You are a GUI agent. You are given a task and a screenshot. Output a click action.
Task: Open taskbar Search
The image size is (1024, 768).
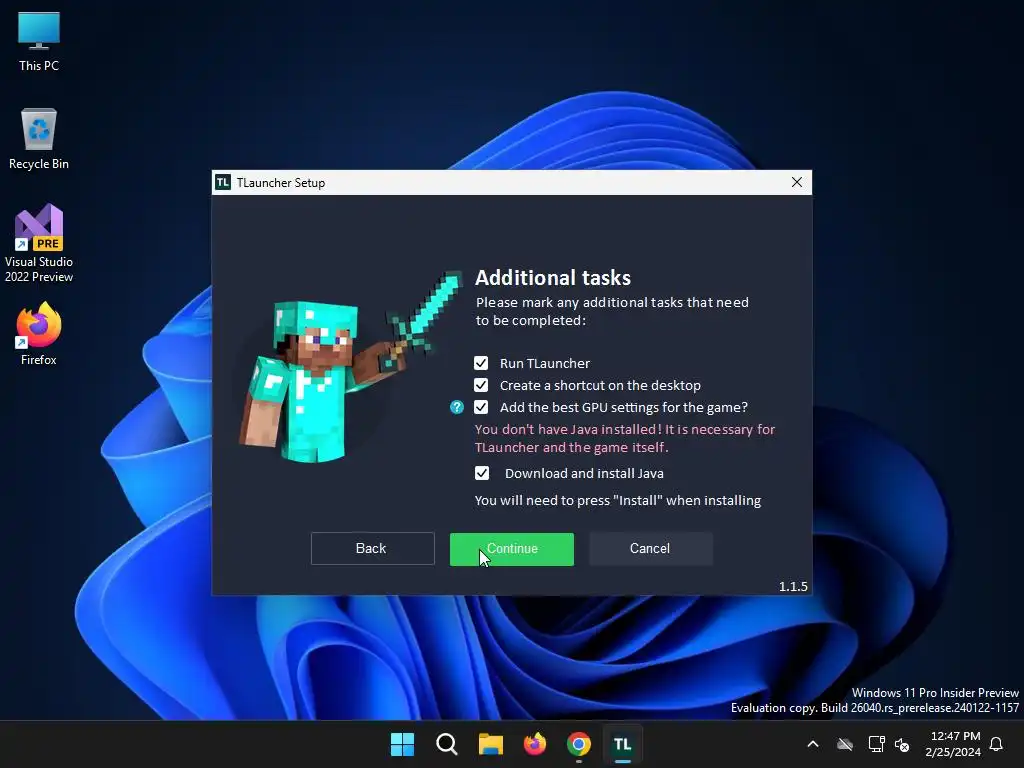click(x=447, y=744)
